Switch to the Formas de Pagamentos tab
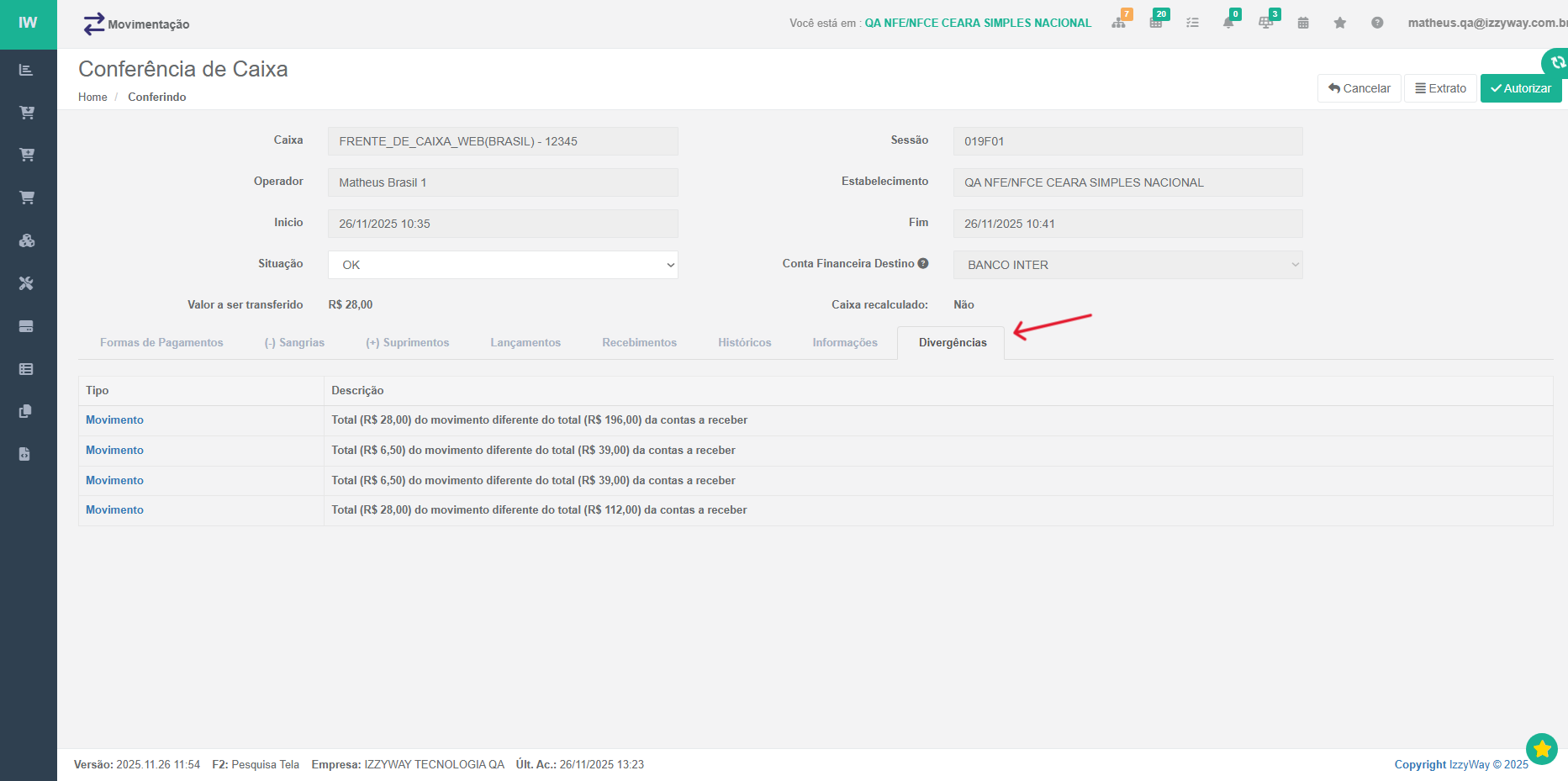 point(161,343)
